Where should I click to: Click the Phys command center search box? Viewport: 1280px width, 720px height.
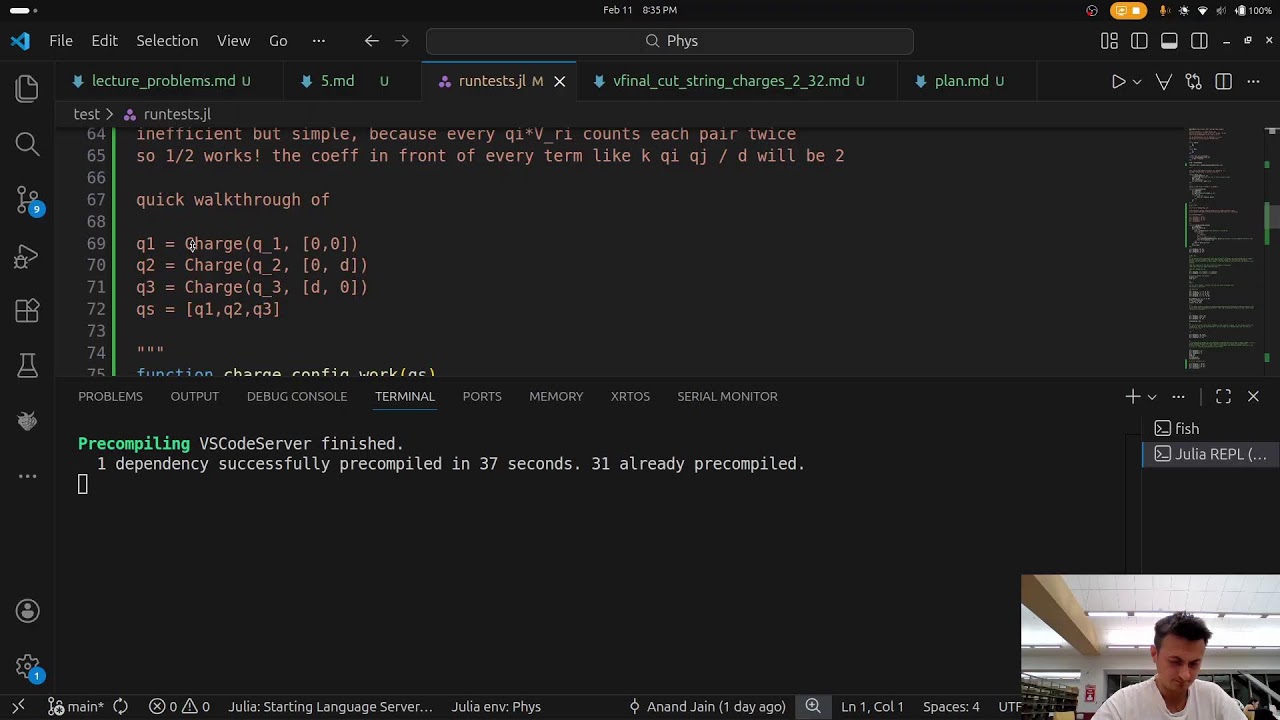click(x=670, y=41)
